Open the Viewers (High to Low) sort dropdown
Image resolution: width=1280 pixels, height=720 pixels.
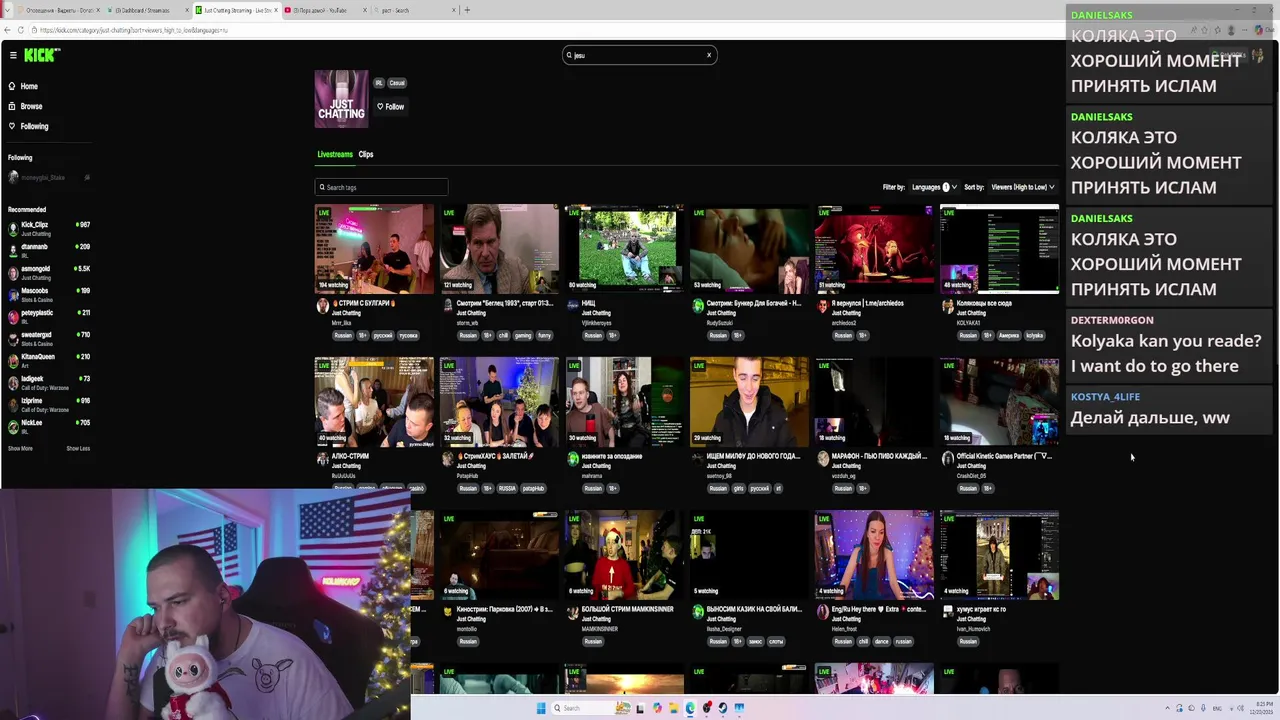(x=1022, y=187)
